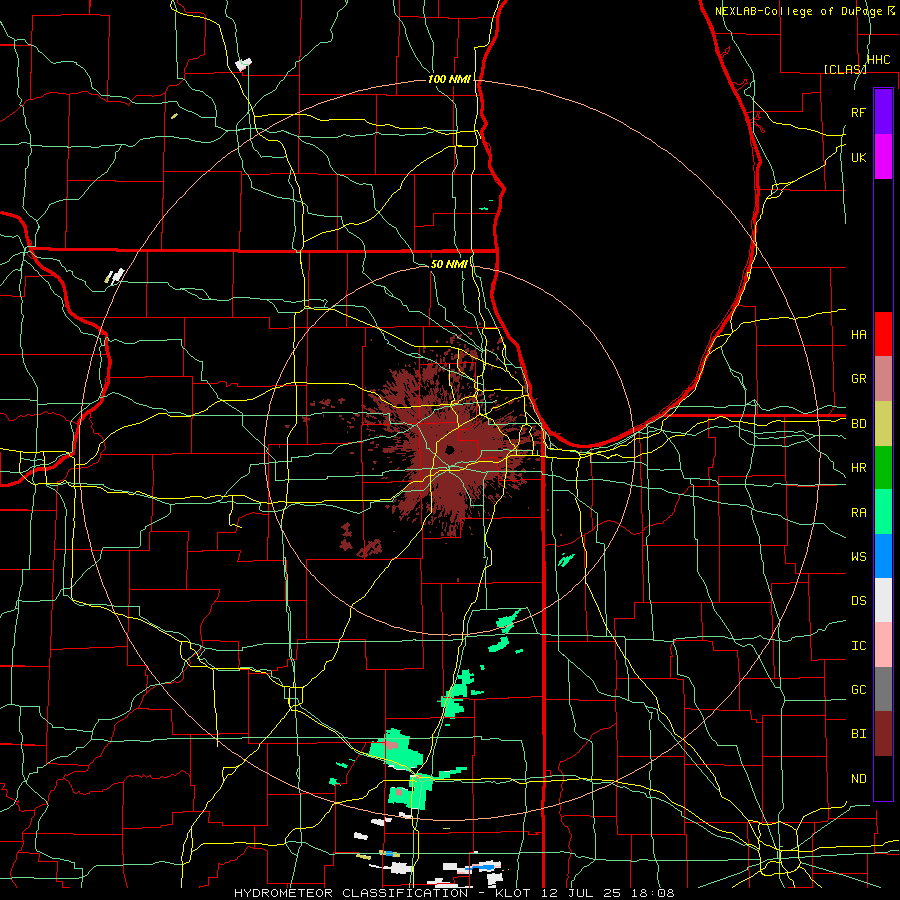Image resolution: width=900 pixels, height=900 pixels.
Task: Click the HA legend label
Action: click(859, 335)
